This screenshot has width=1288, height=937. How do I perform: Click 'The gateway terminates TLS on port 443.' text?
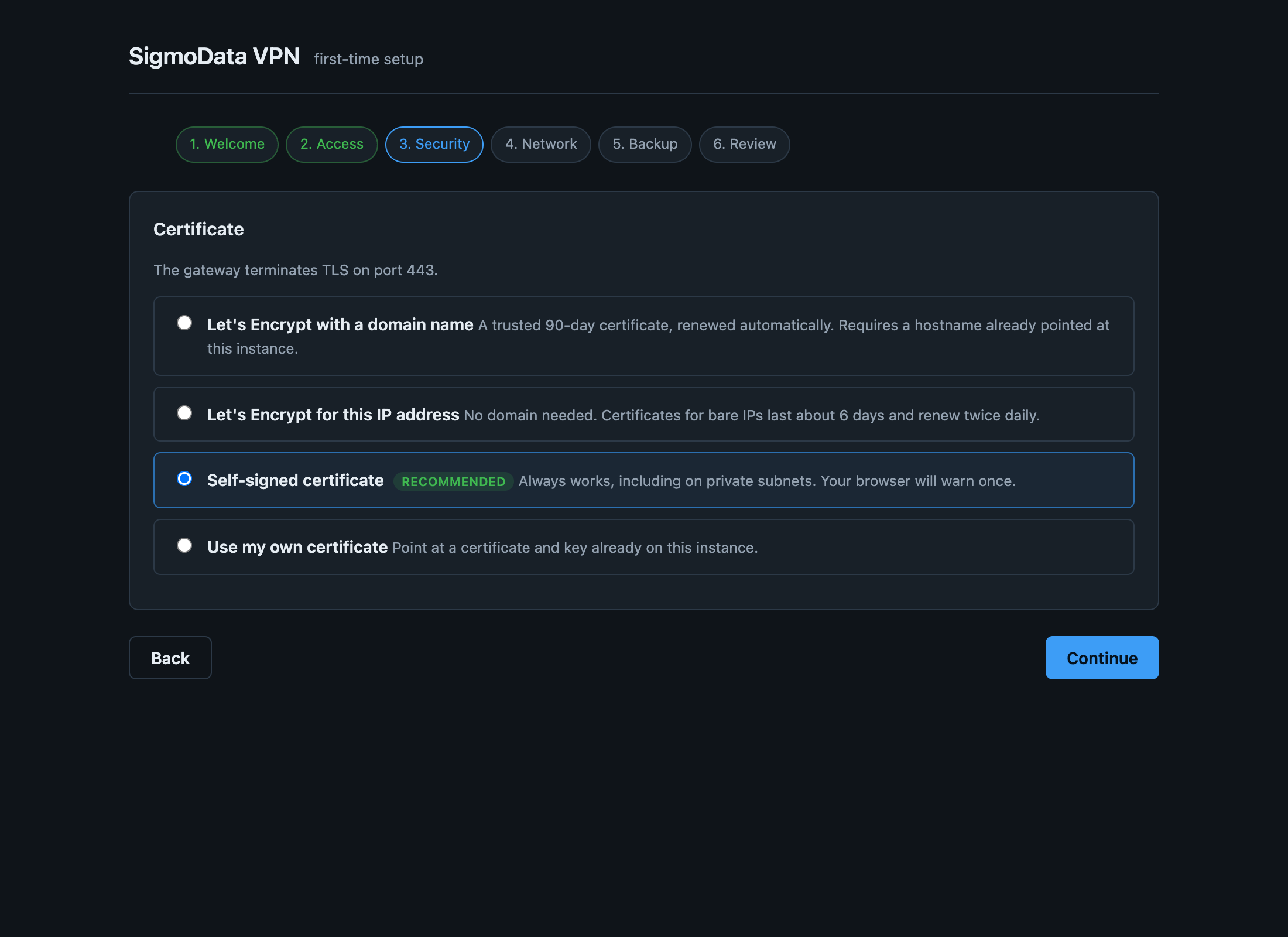click(296, 270)
